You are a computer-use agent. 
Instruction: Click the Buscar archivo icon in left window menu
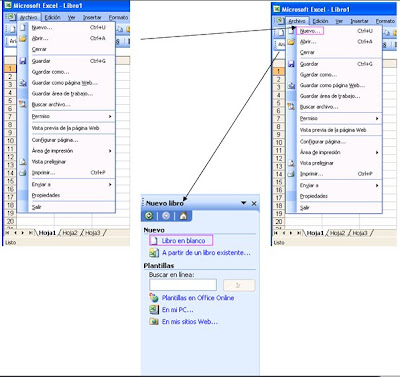point(23,104)
